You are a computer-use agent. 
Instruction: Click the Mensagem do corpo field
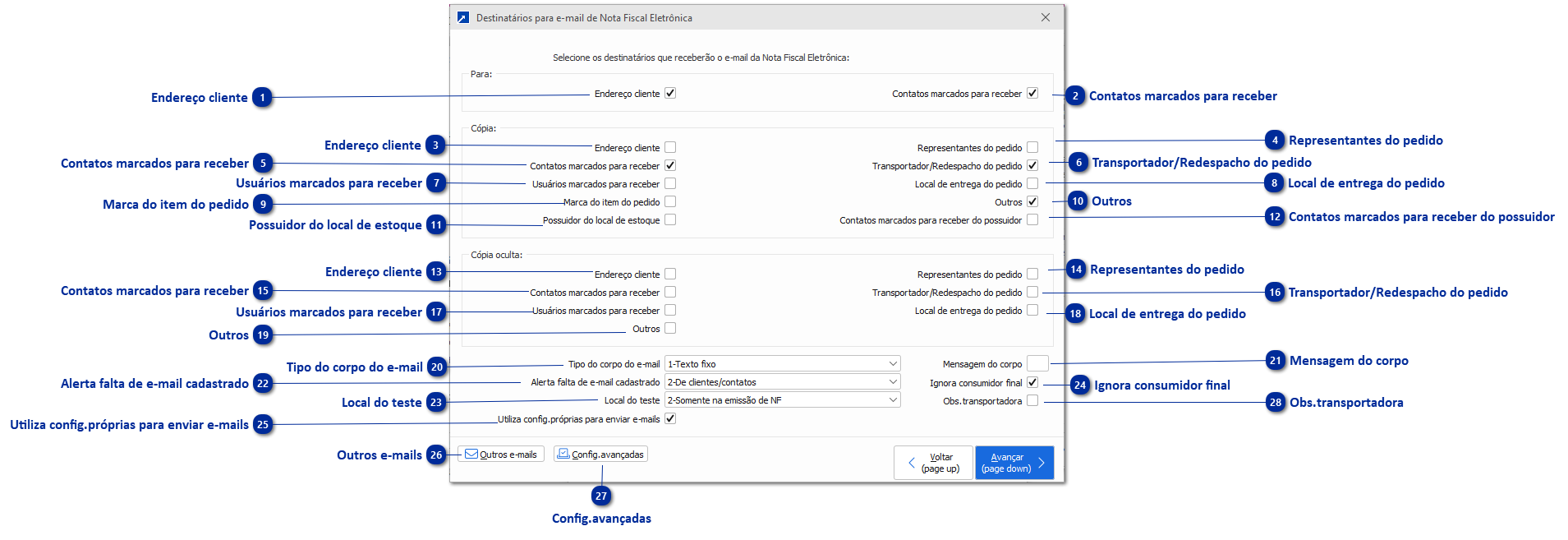[1037, 364]
